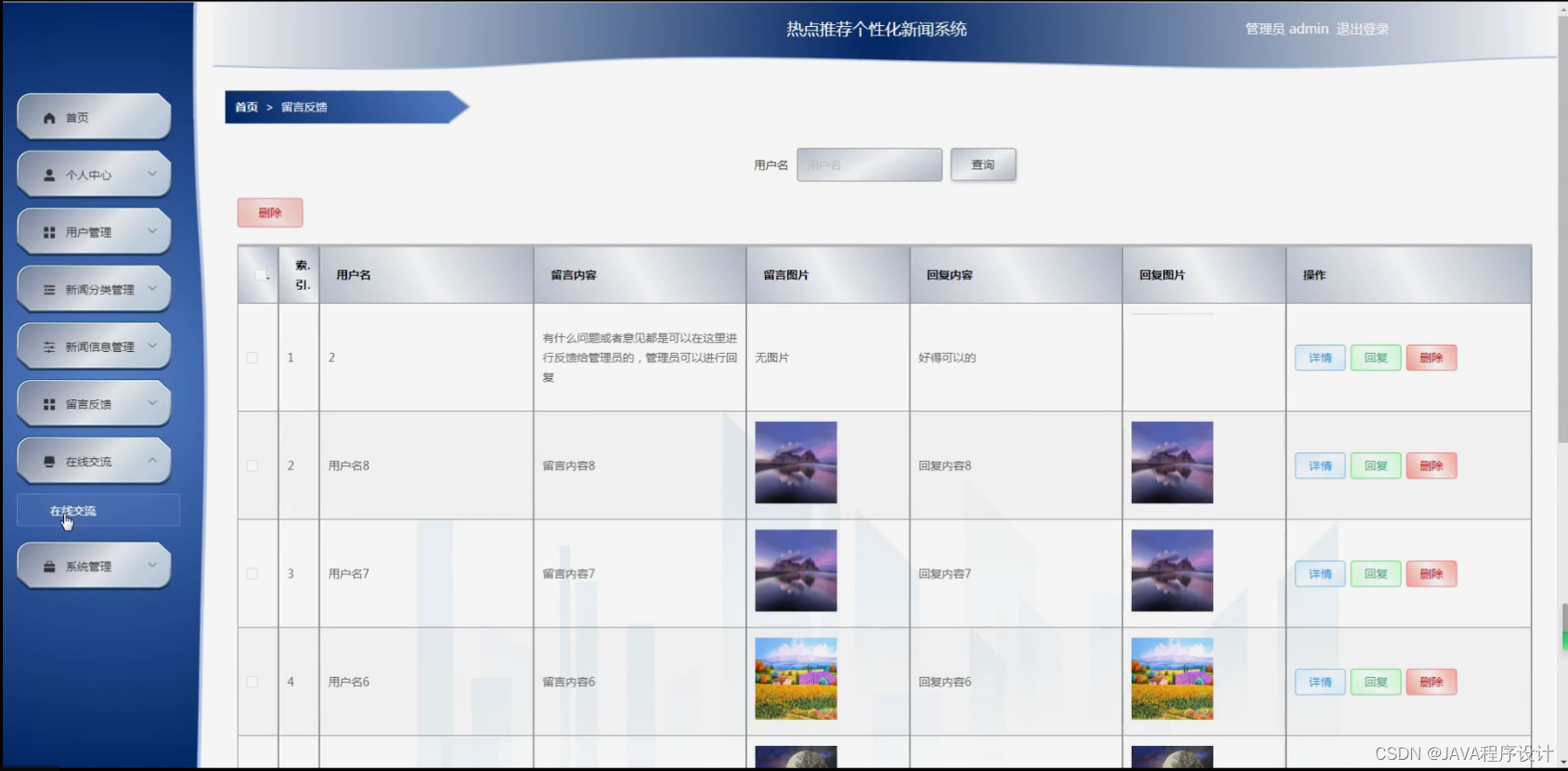Check the checkbox for 用户名7 row
The height and width of the screenshot is (771, 1568).
click(253, 574)
